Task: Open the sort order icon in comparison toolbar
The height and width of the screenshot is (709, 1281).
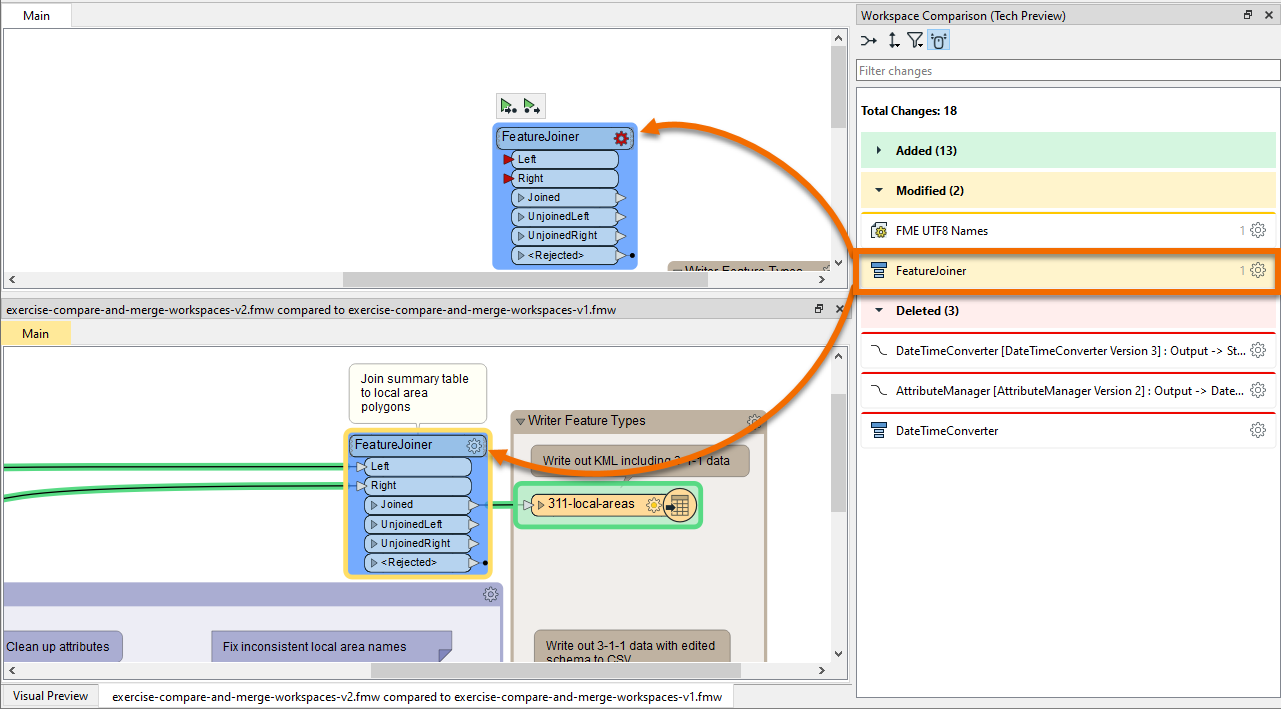Action: tap(893, 40)
